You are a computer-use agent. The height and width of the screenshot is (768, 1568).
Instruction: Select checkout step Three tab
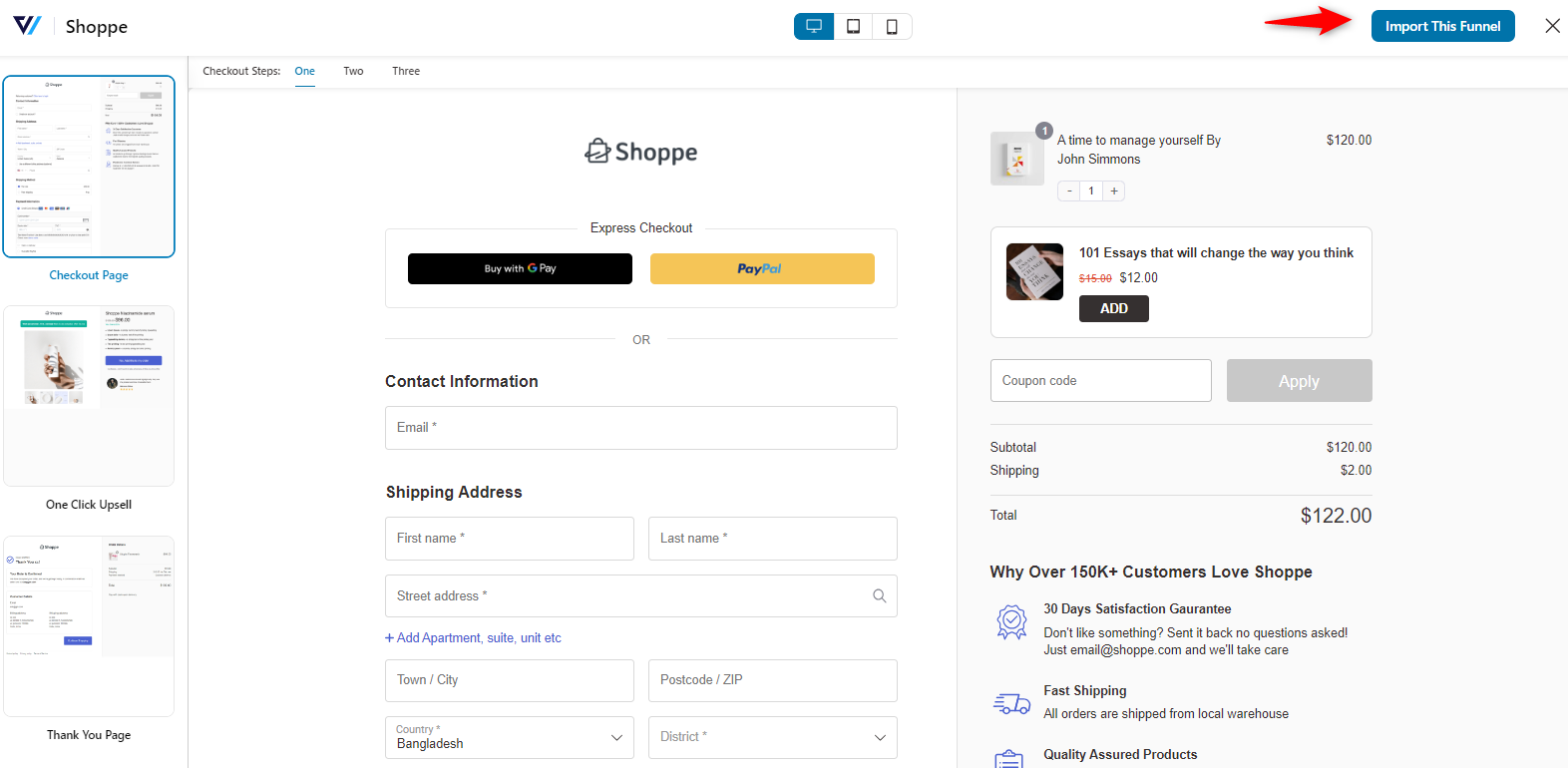pyautogui.click(x=406, y=72)
